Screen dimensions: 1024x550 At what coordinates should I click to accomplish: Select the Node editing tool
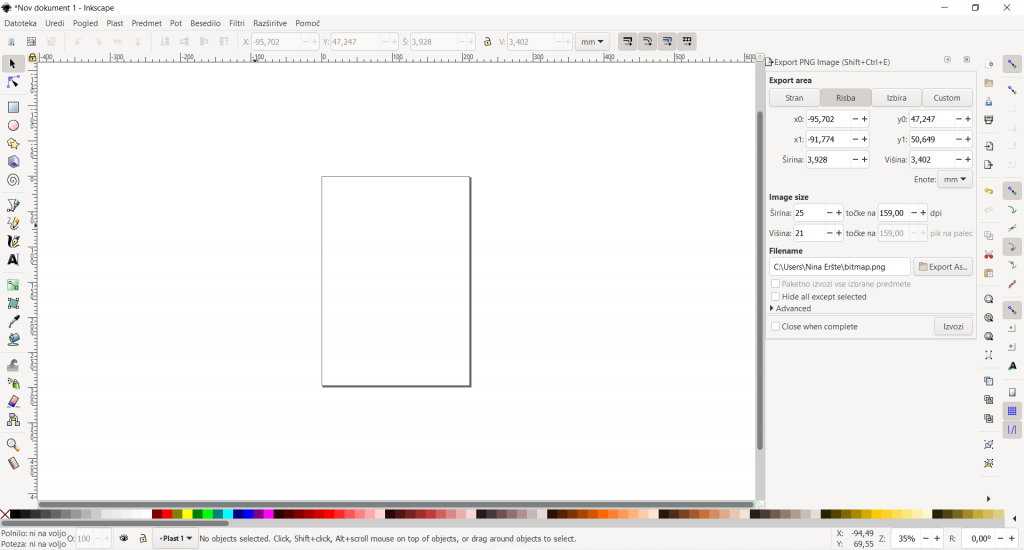coord(12,82)
